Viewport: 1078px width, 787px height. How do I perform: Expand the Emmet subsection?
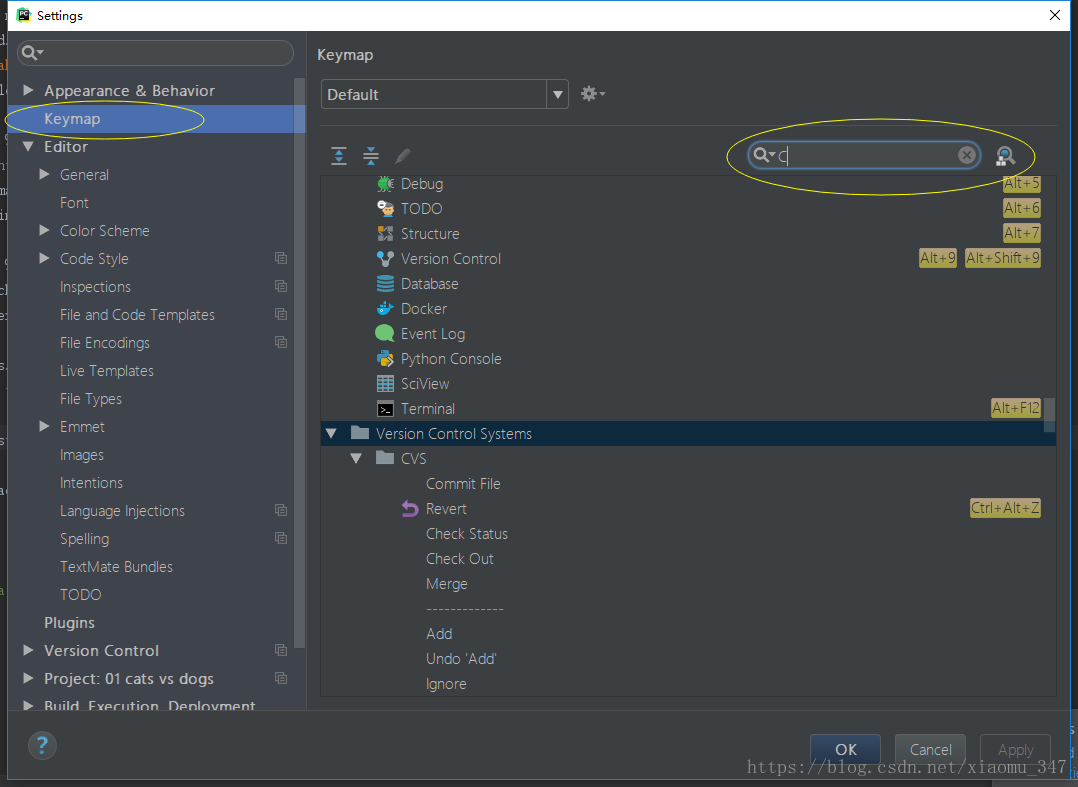click(44, 426)
